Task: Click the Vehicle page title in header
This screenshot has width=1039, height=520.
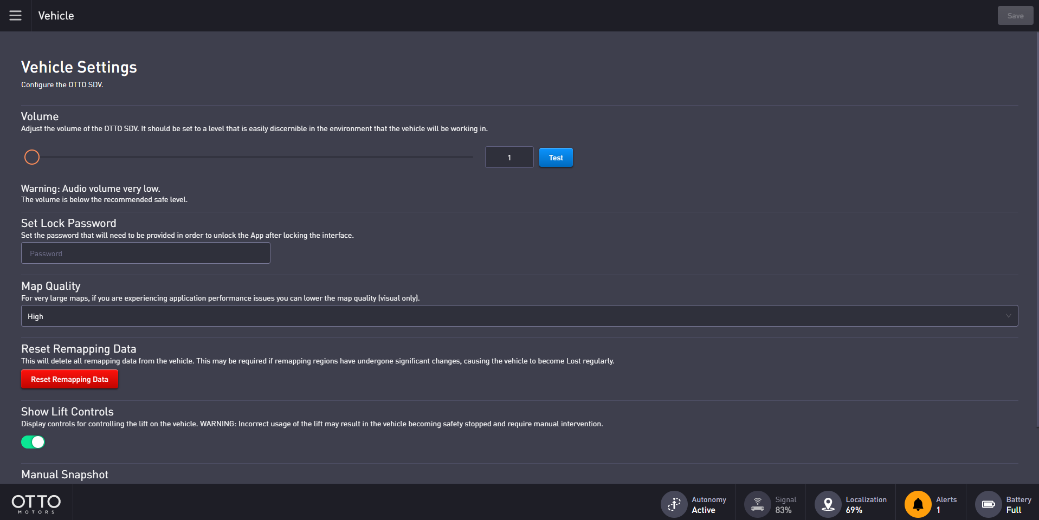Action: (x=56, y=16)
